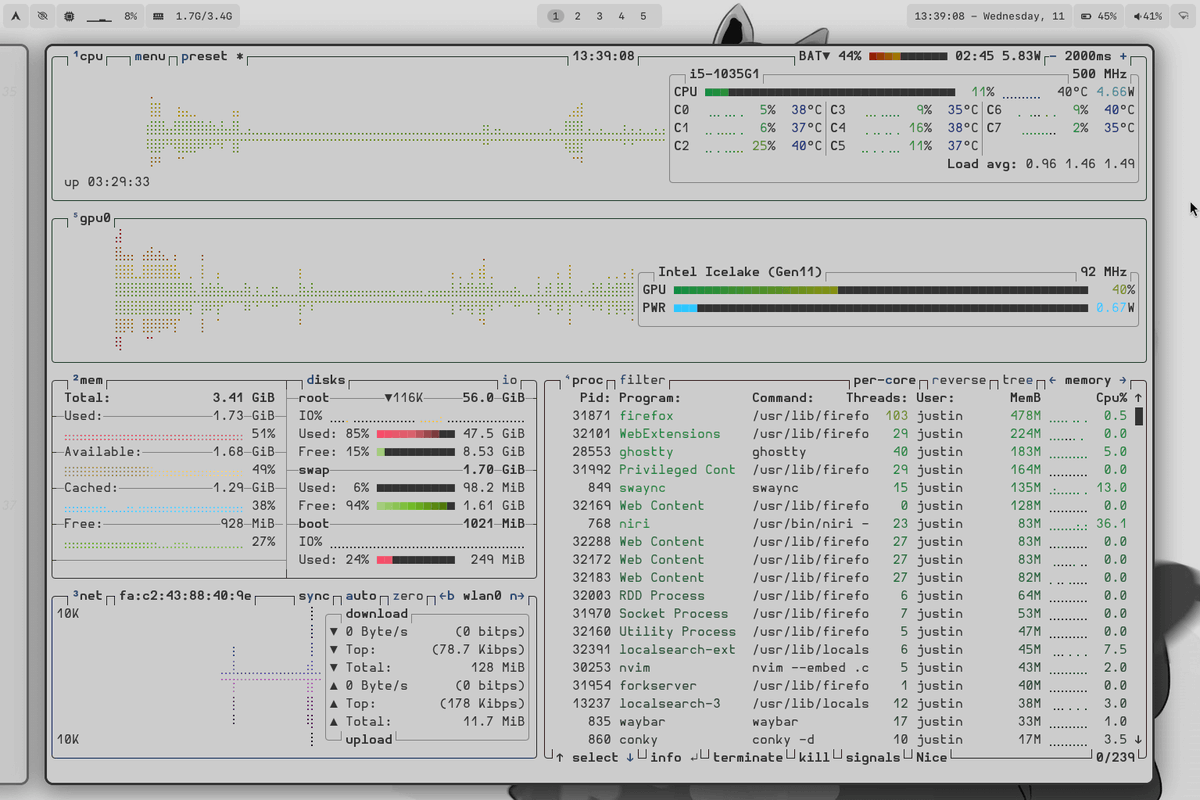Click the battery icon in the top bar
The width and height of the screenshot is (1200, 800).
(1086, 17)
